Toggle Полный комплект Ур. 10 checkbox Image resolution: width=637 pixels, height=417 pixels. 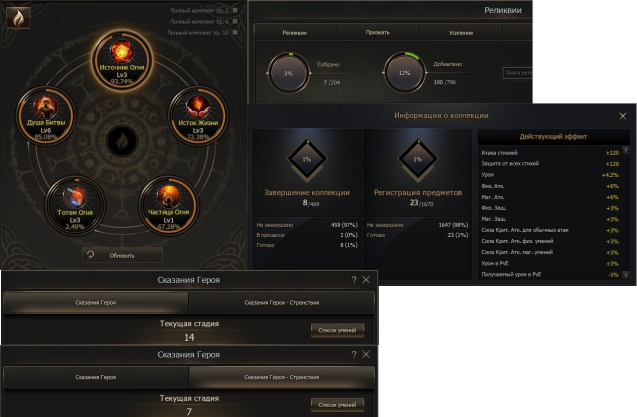tap(235, 33)
